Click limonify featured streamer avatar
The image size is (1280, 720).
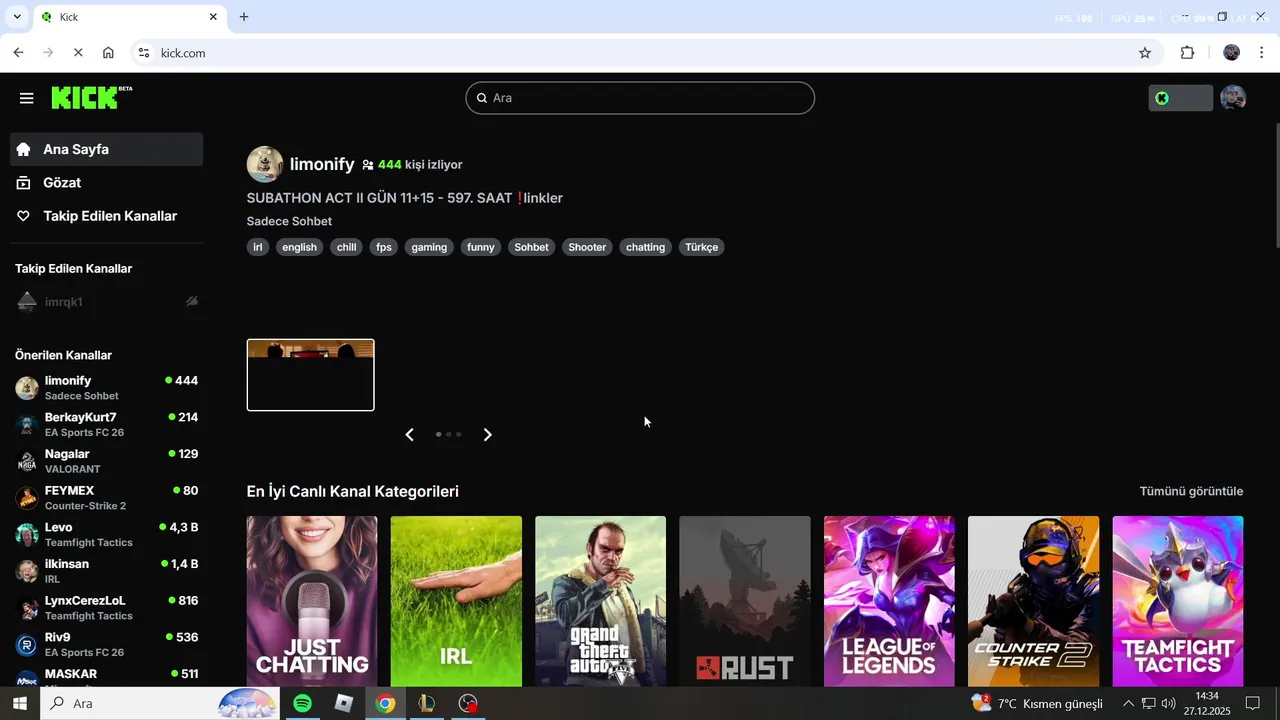coord(265,164)
